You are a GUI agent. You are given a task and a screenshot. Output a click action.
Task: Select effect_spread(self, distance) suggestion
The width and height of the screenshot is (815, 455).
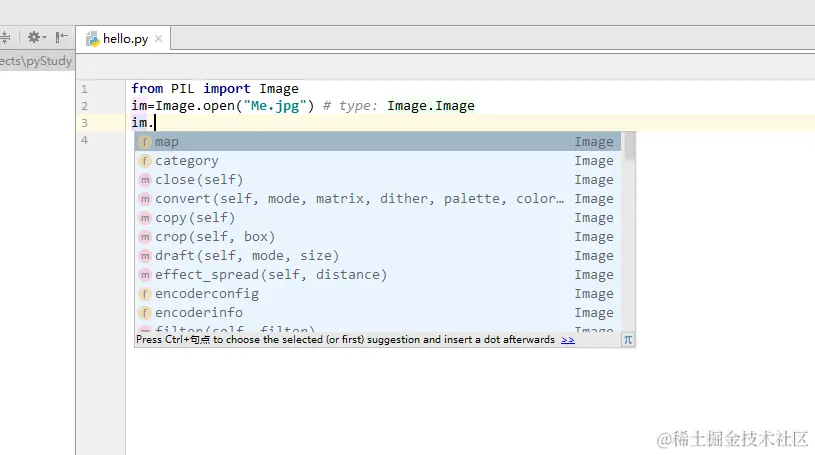[x=378, y=275]
